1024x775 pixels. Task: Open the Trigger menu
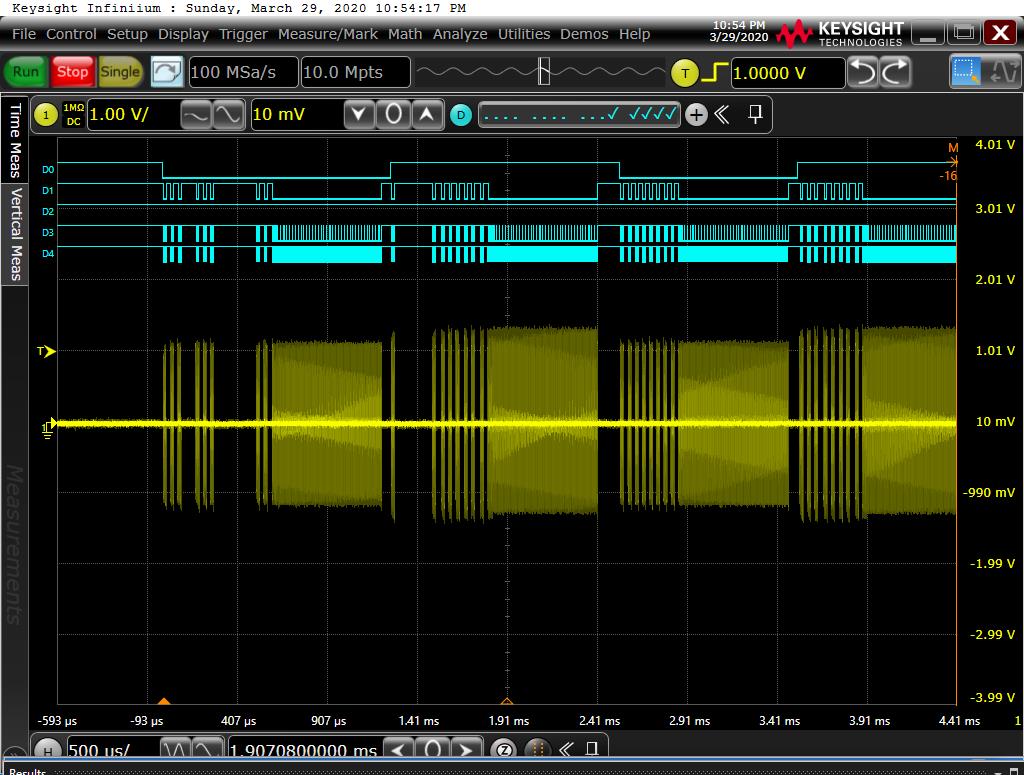point(243,34)
